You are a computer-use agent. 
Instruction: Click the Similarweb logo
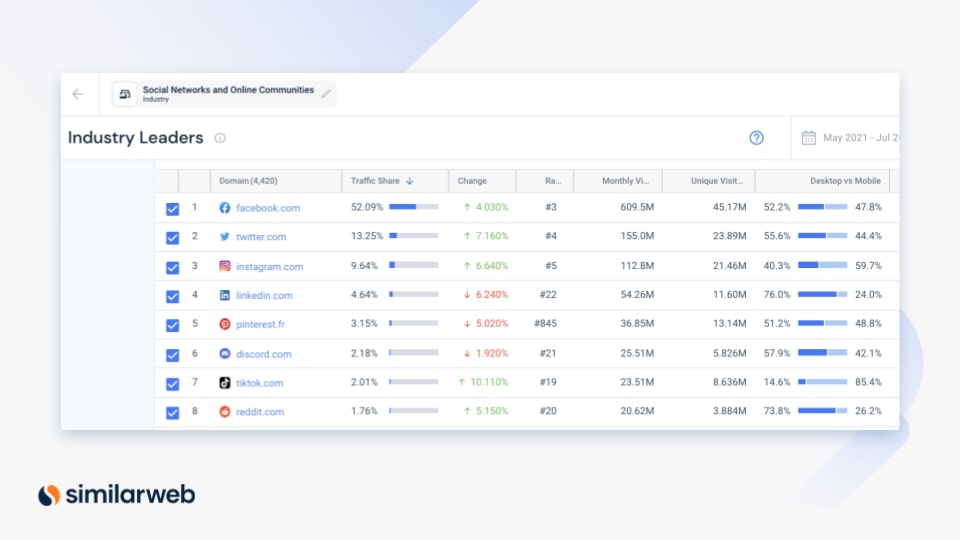[x=116, y=494]
